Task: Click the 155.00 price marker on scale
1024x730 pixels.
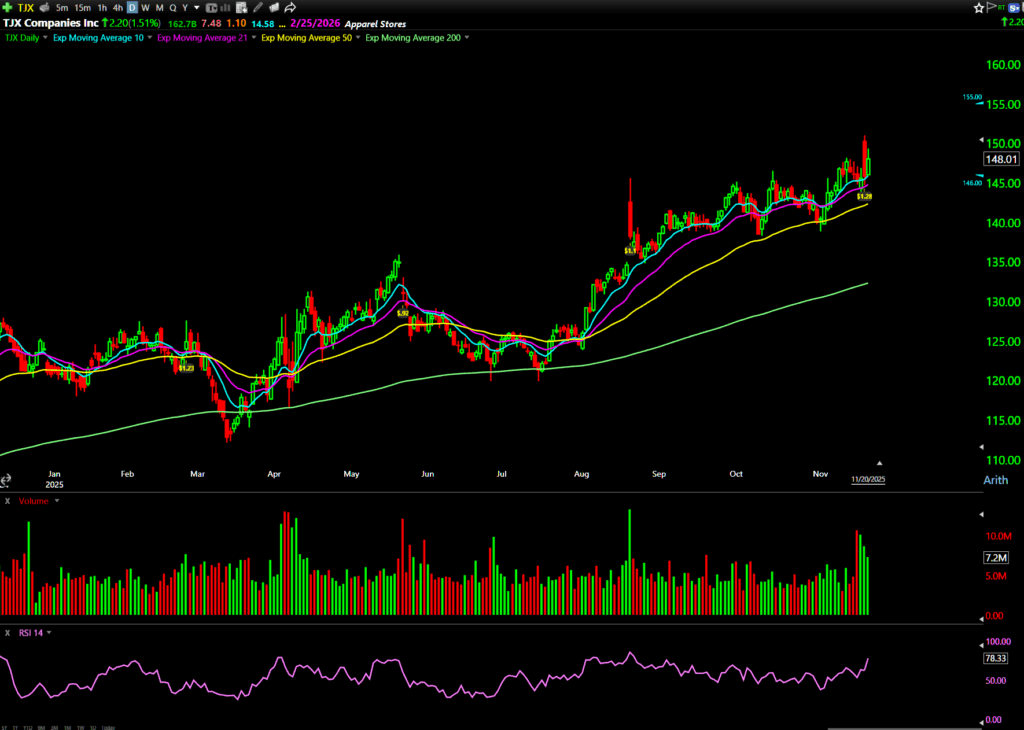Action: click(x=972, y=97)
